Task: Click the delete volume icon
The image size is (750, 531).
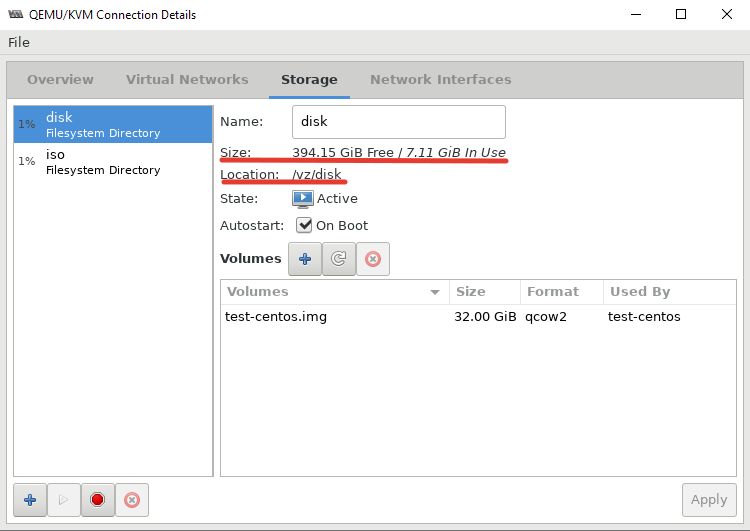Action: (x=373, y=259)
